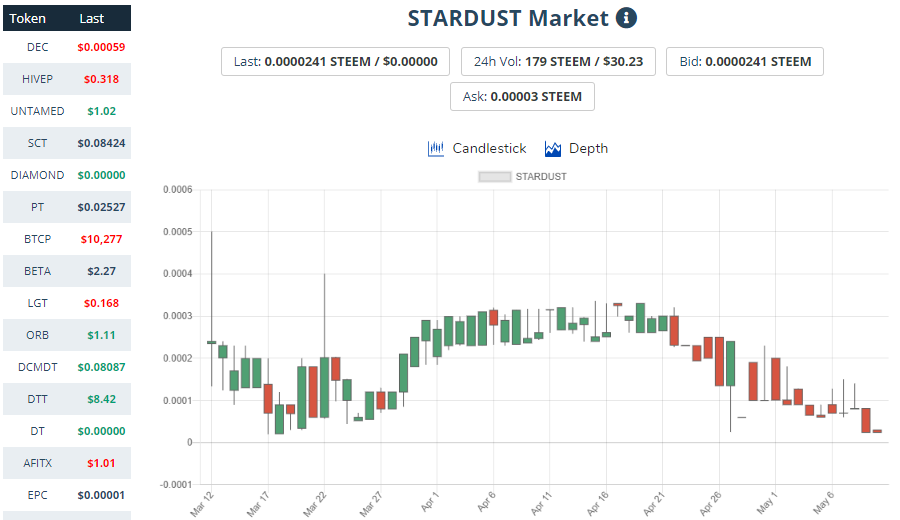
Task: Click the Bid price box
Action: pos(745,61)
